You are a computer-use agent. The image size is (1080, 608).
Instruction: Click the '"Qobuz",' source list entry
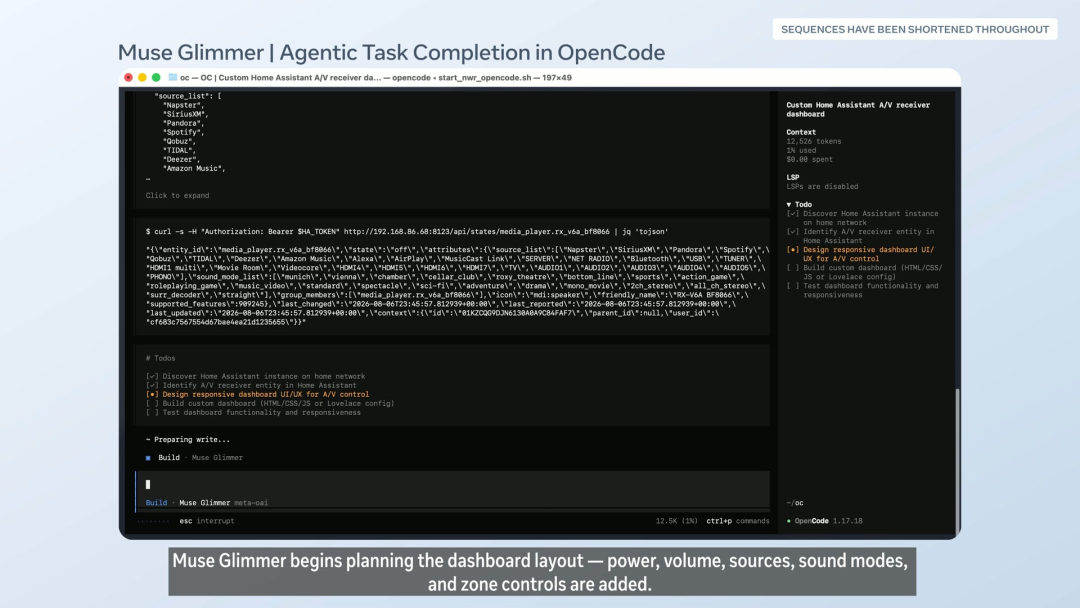point(179,141)
